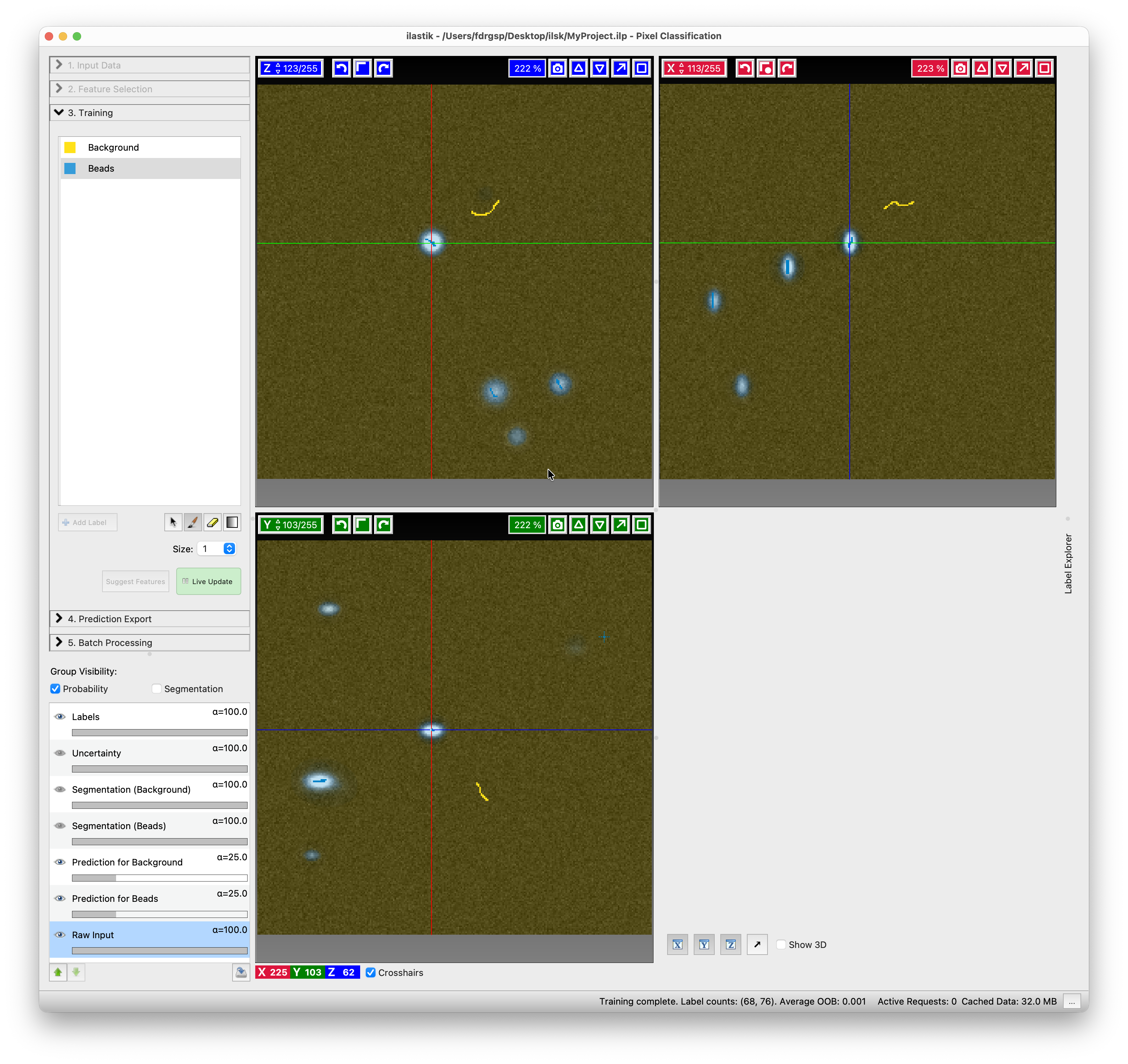Maximize the X view panel
Image resolution: width=1128 pixels, height=1064 pixels.
pos(1044,68)
